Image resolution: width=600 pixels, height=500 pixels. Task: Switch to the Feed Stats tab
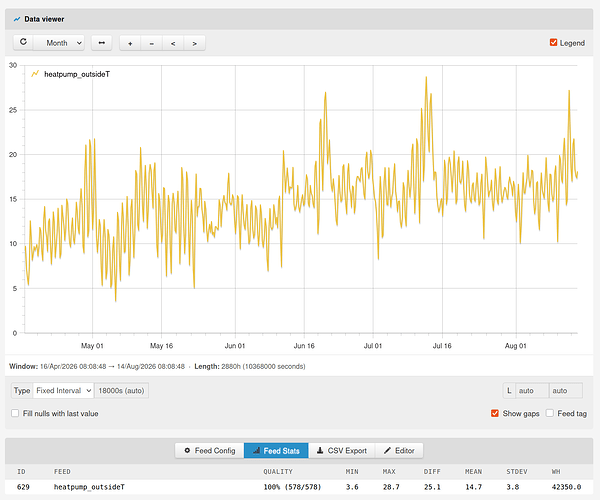276,451
